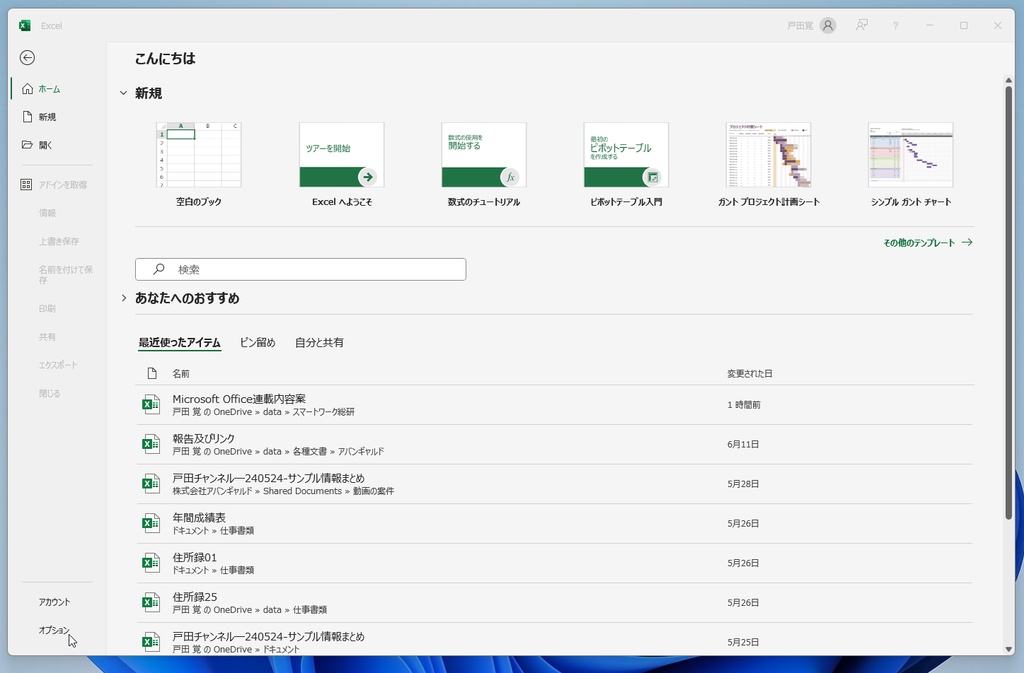Click the vertical scrollbar thumb
This screenshot has height=673, width=1024.
[1008, 302]
